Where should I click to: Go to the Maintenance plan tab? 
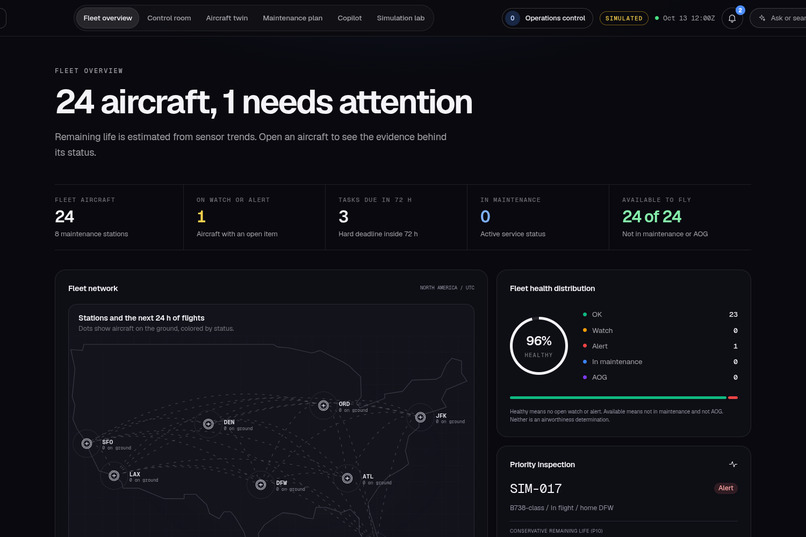(x=292, y=18)
